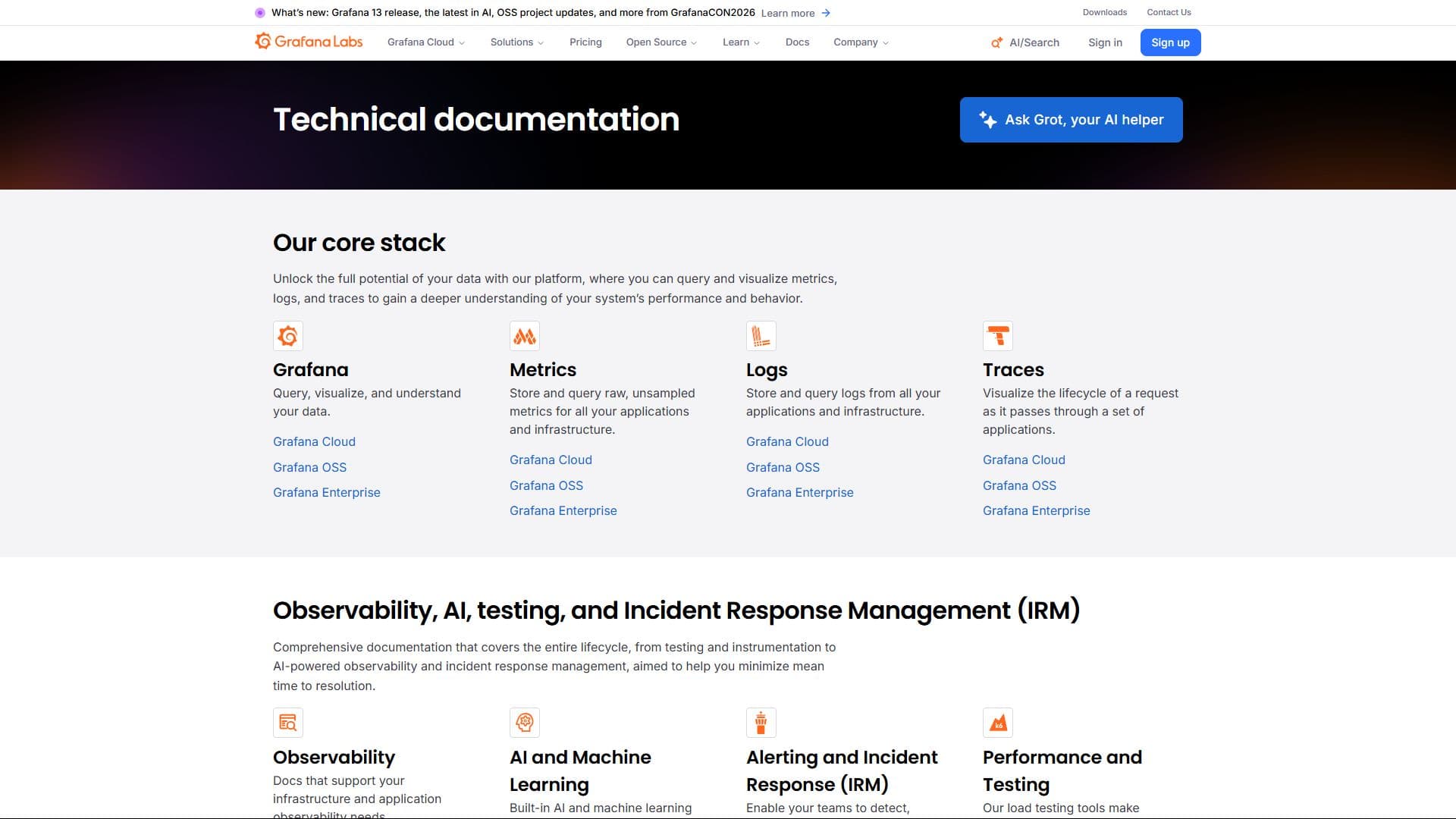This screenshot has height=819, width=1456.
Task: Click the sparkle icon in Ask Grot button
Action: pyautogui.click(x=987, y=120)
